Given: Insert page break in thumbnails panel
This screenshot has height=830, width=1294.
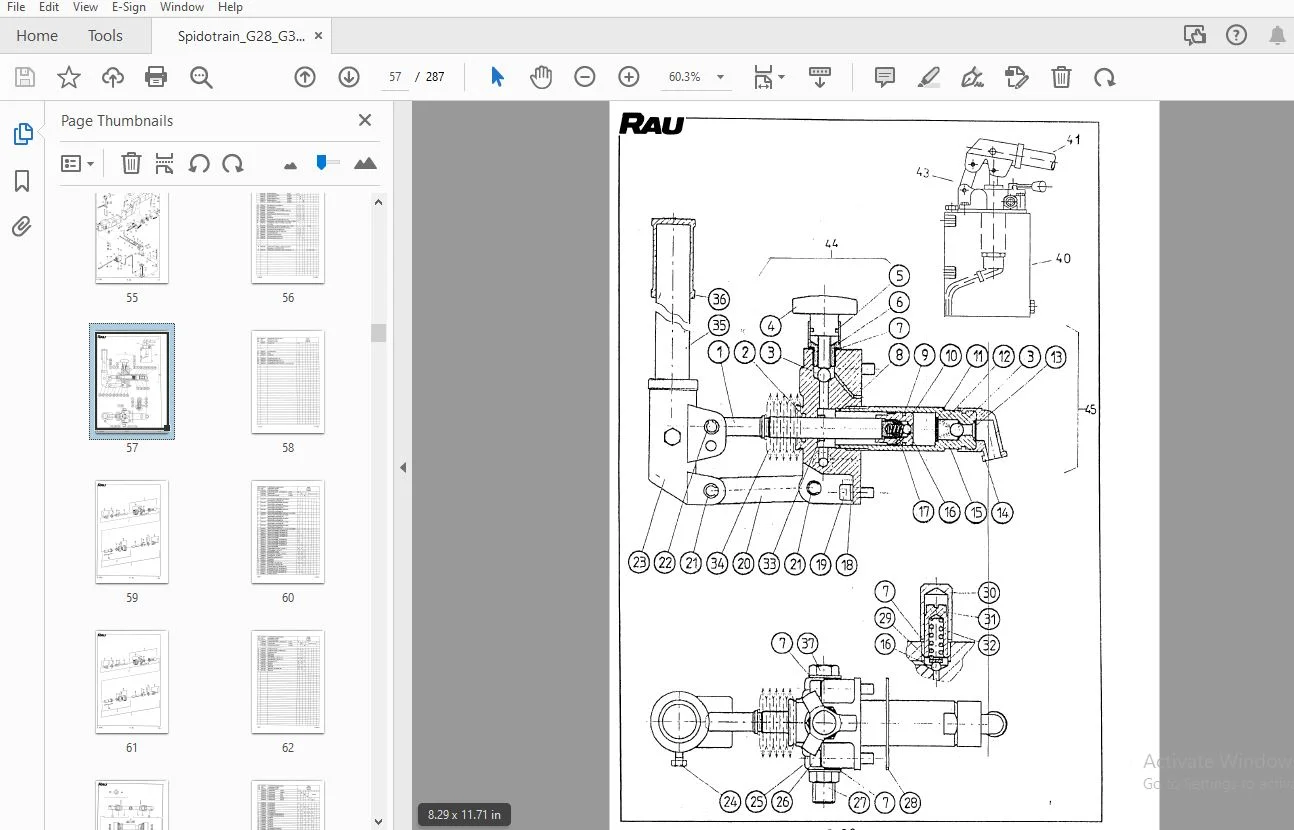Looking at the screenshot, I should (x=165, y=163).
